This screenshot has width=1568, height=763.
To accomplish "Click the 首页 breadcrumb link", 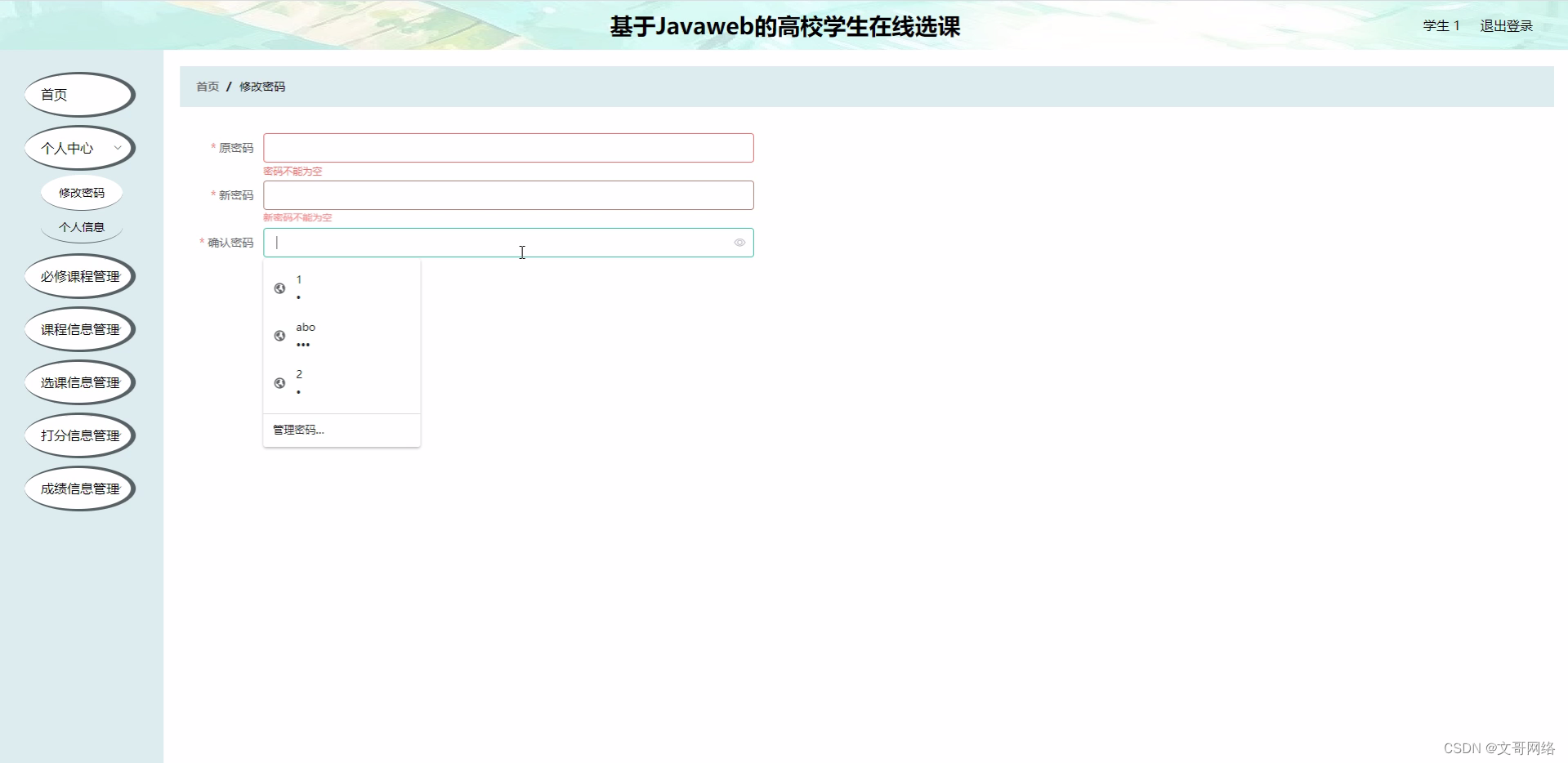I will 206,87.
